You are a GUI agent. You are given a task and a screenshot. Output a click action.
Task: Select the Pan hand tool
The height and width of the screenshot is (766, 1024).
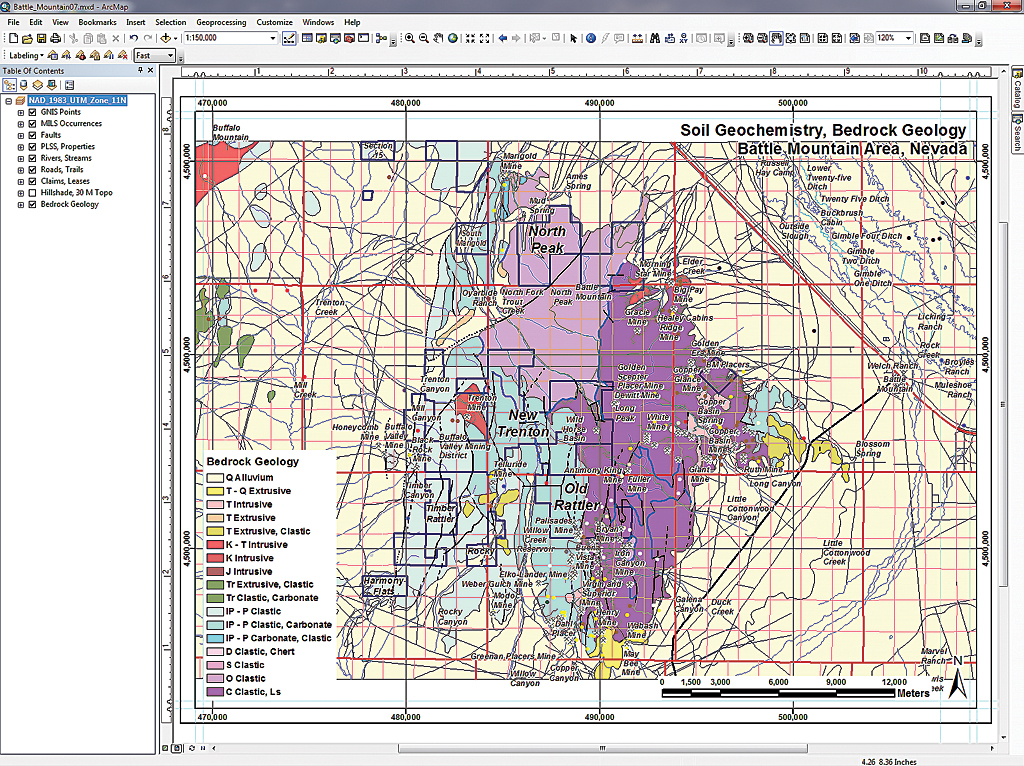coord(438,39)
